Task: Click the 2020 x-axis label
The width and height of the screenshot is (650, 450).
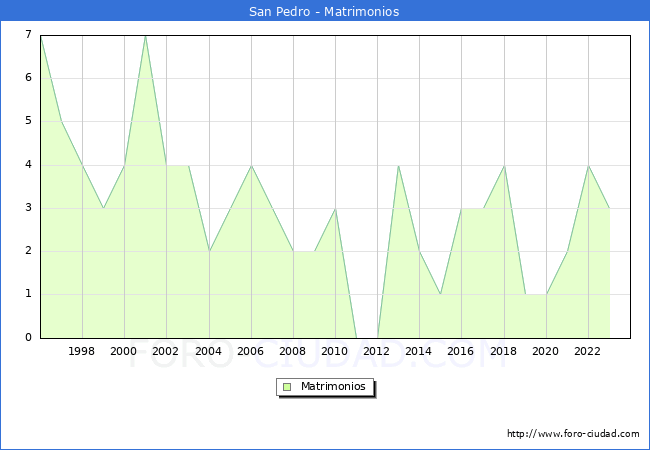Action: [x=545, y=351]
